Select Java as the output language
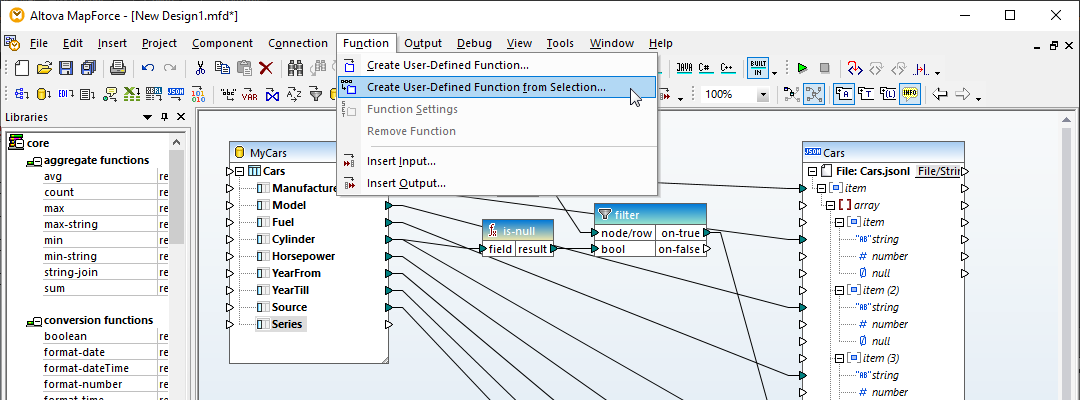This screenshot has height=400, width=1080. click(685, 68)
